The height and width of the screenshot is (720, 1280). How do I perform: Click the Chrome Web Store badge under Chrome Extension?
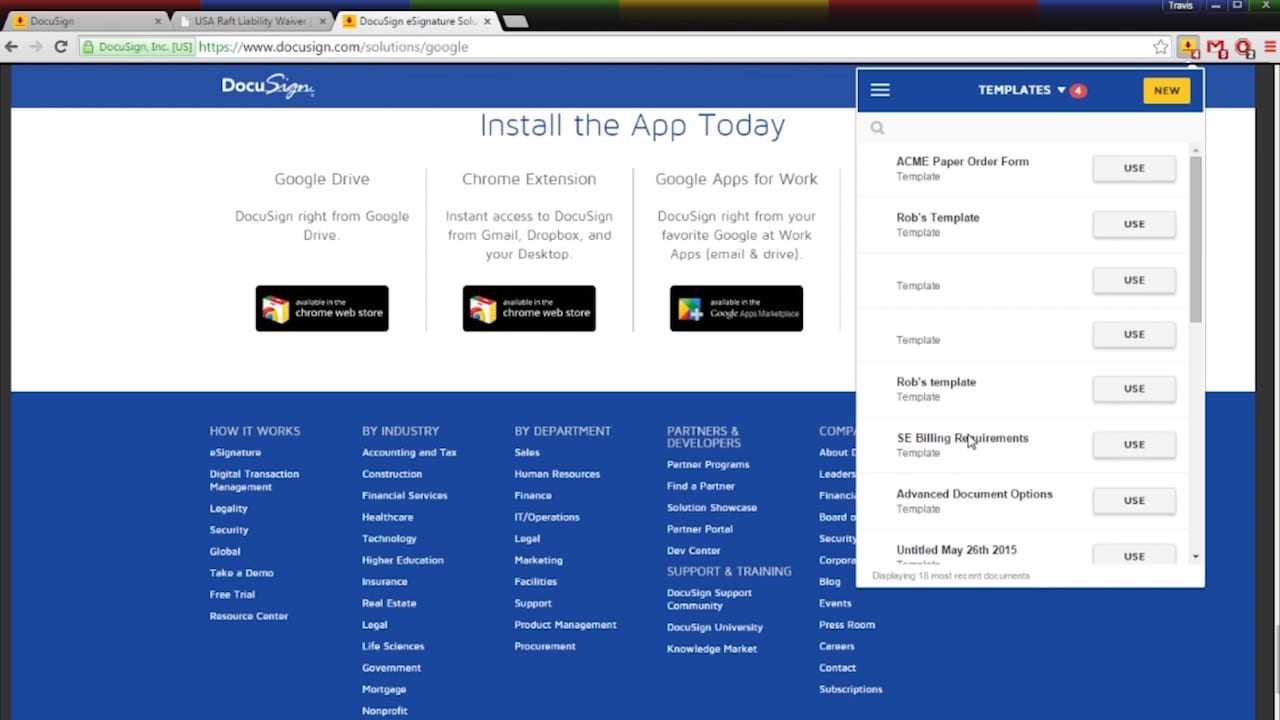(529, 308)
